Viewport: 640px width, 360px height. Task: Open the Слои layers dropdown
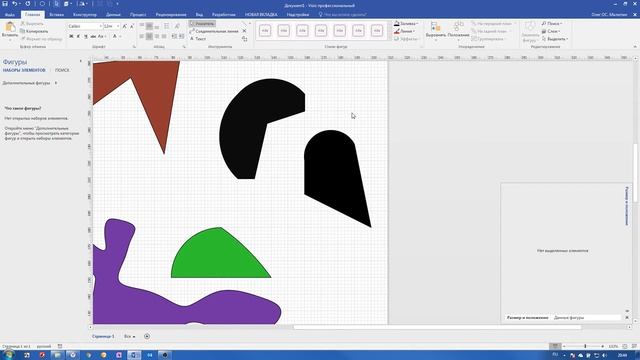(x=551, y=31)
